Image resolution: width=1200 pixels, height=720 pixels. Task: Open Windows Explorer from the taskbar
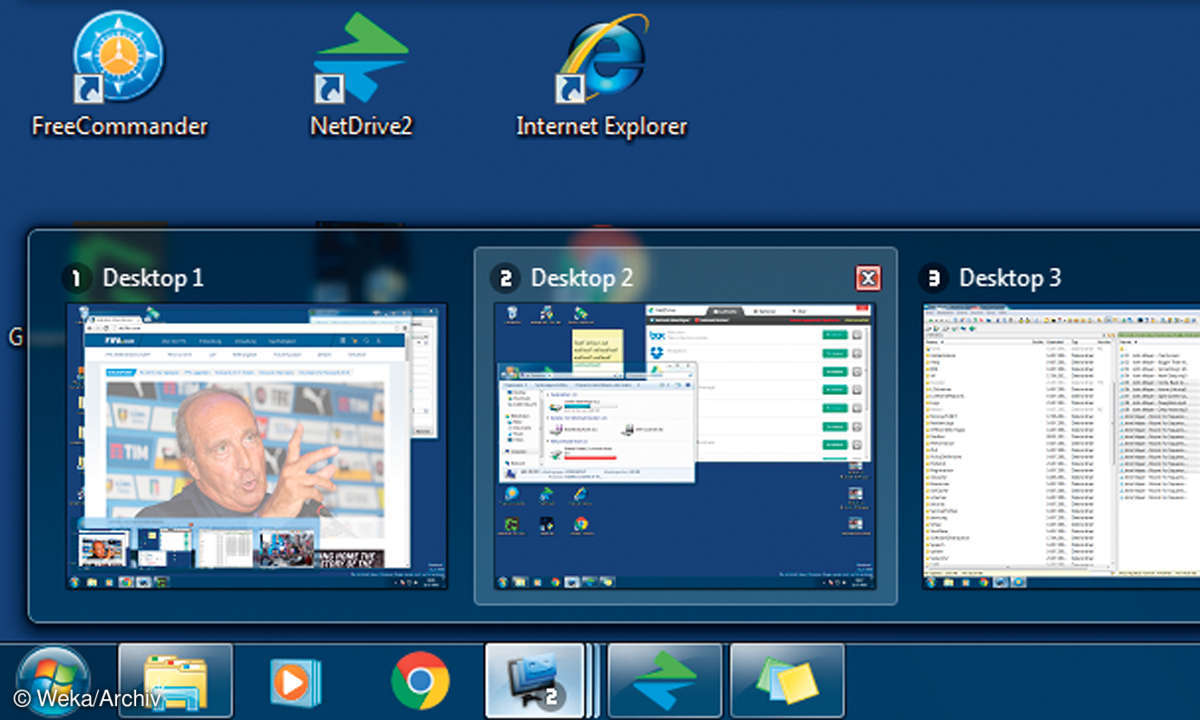click(x=176, y=682)
